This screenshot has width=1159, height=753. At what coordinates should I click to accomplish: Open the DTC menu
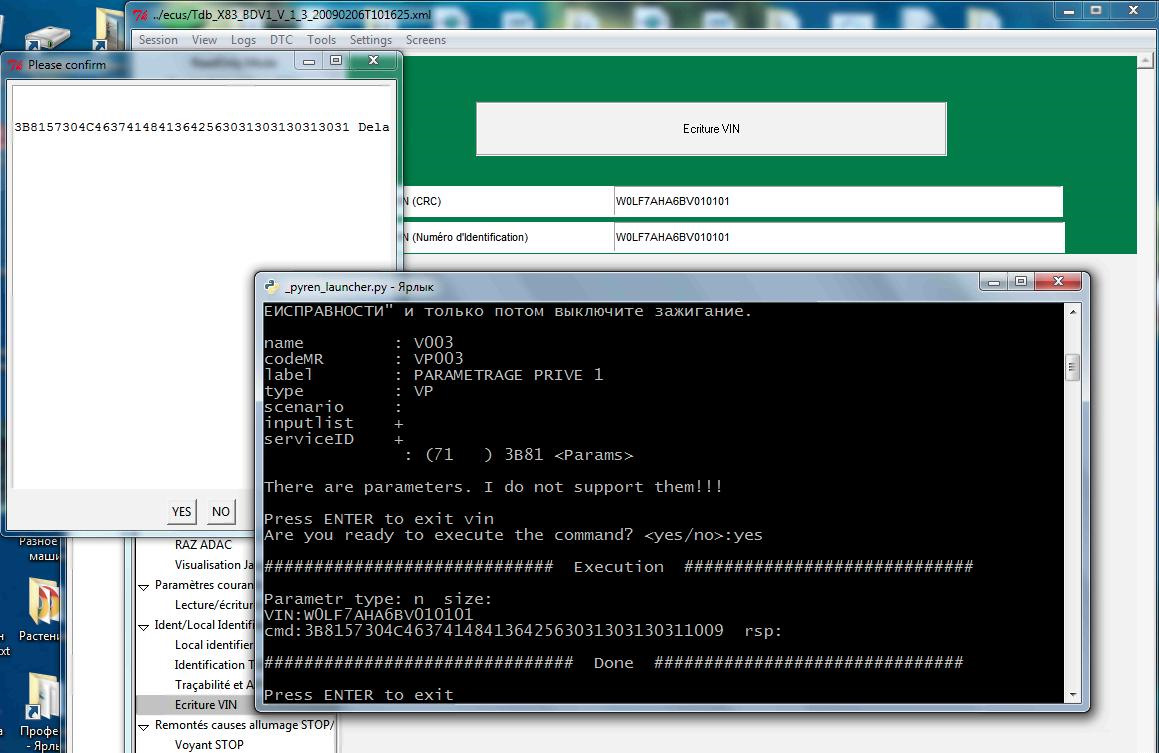[281, 40]
